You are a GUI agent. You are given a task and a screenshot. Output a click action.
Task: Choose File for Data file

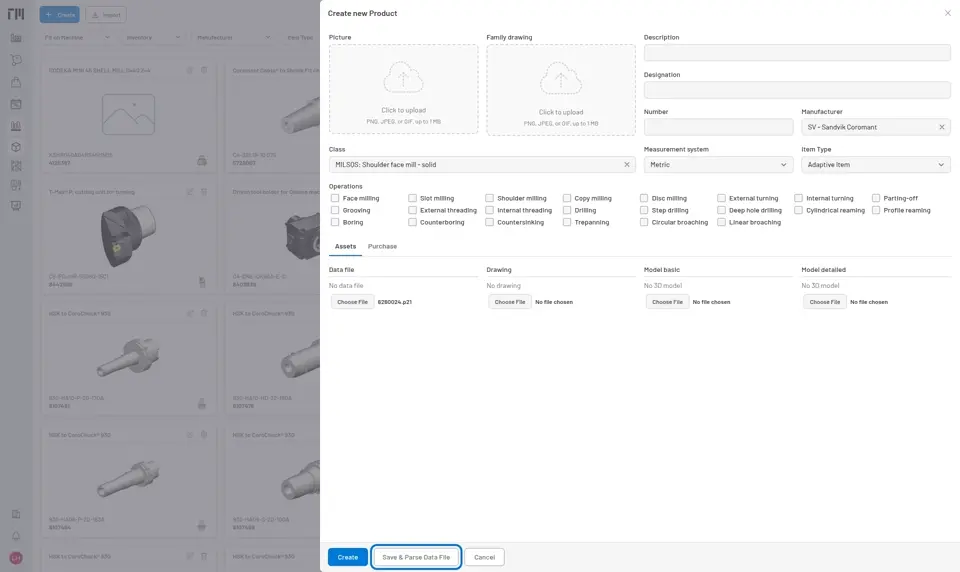353,302
